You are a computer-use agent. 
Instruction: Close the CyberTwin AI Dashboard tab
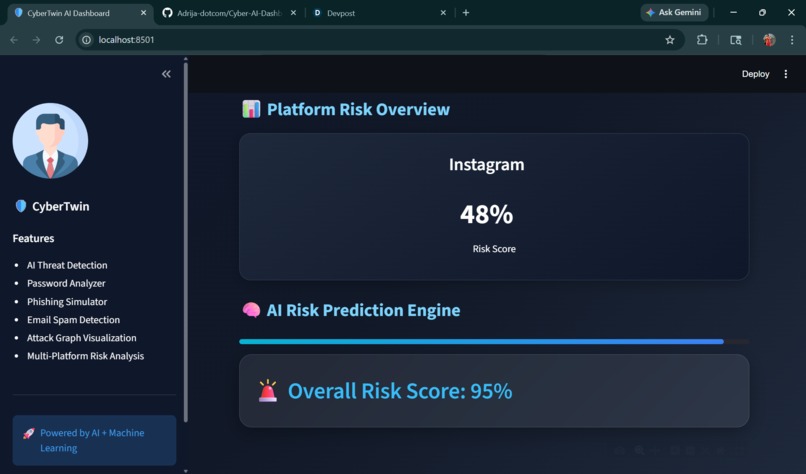tap(143, 13)
